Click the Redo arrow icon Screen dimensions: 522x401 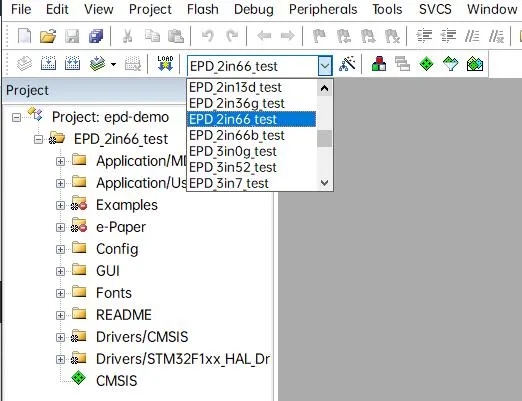point(232,36)
